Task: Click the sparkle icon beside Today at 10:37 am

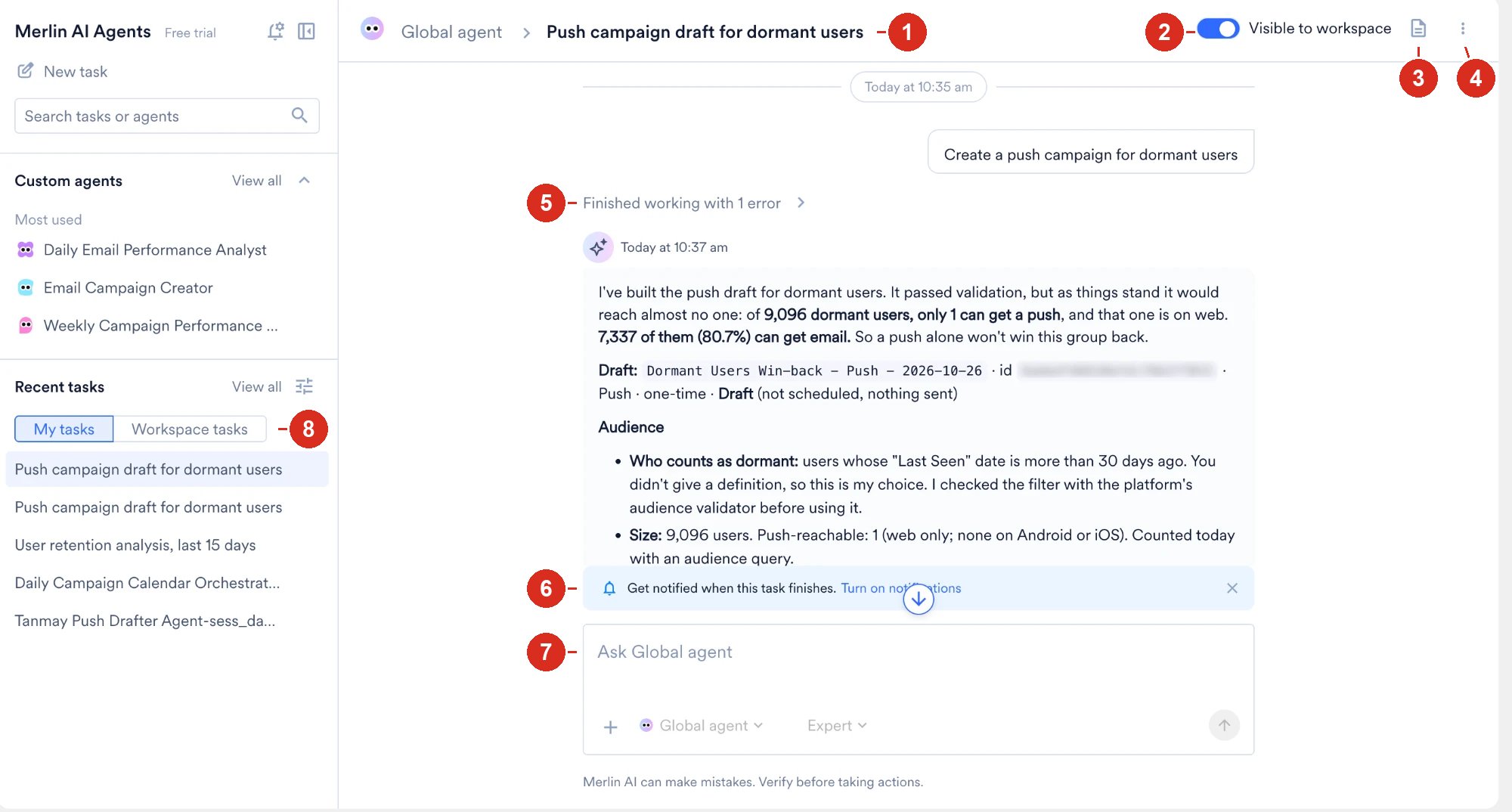Action: [x=598, y=247]
